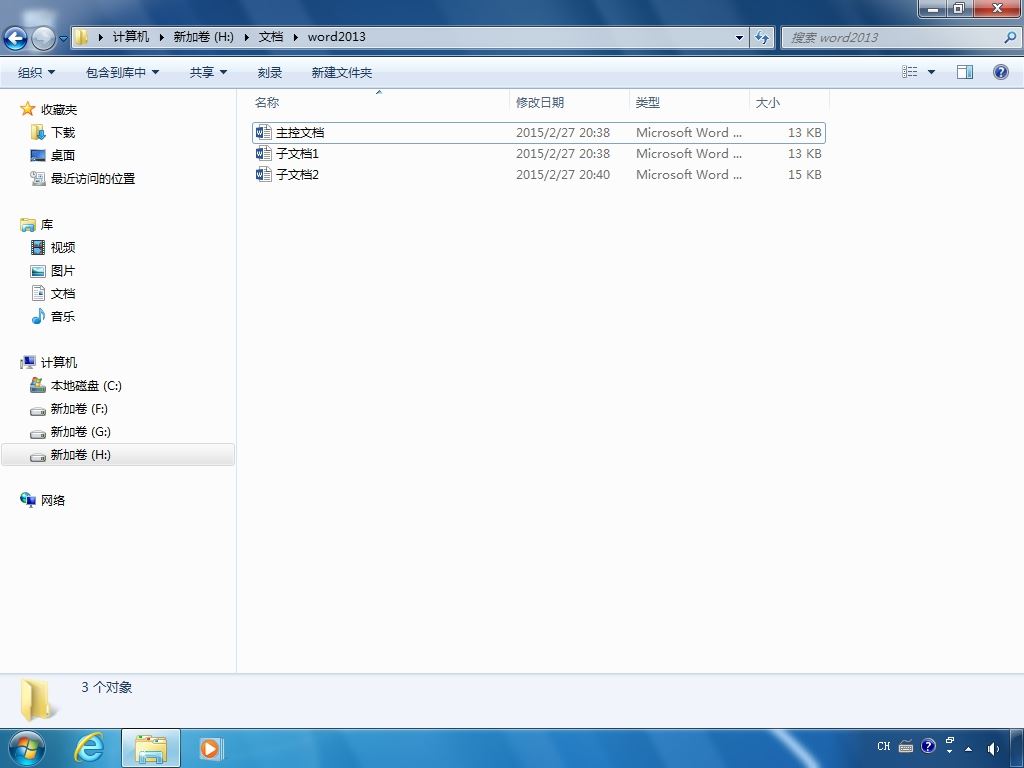Viewport: 1024px width, 768px height.
Task: Click the music note icon beside 音乐
Action: [38, 316]
